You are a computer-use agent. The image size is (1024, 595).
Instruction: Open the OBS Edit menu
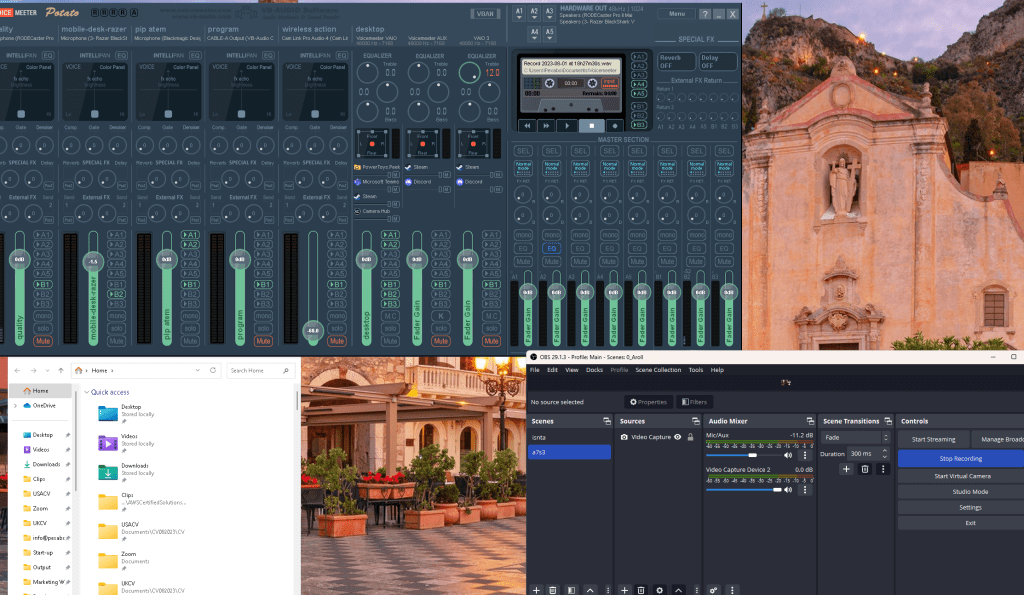tap(552, 370)
